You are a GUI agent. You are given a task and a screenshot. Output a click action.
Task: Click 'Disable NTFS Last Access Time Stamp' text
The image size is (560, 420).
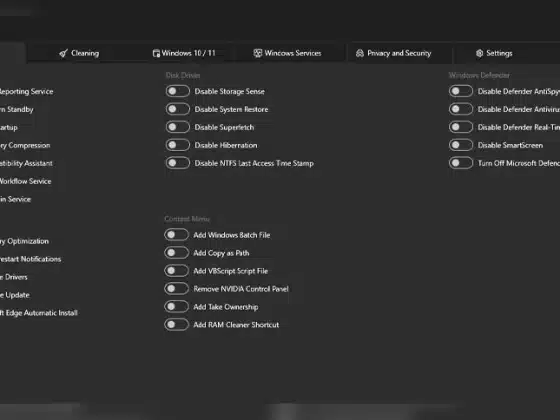pyautogui.click(x=254, y=163)
